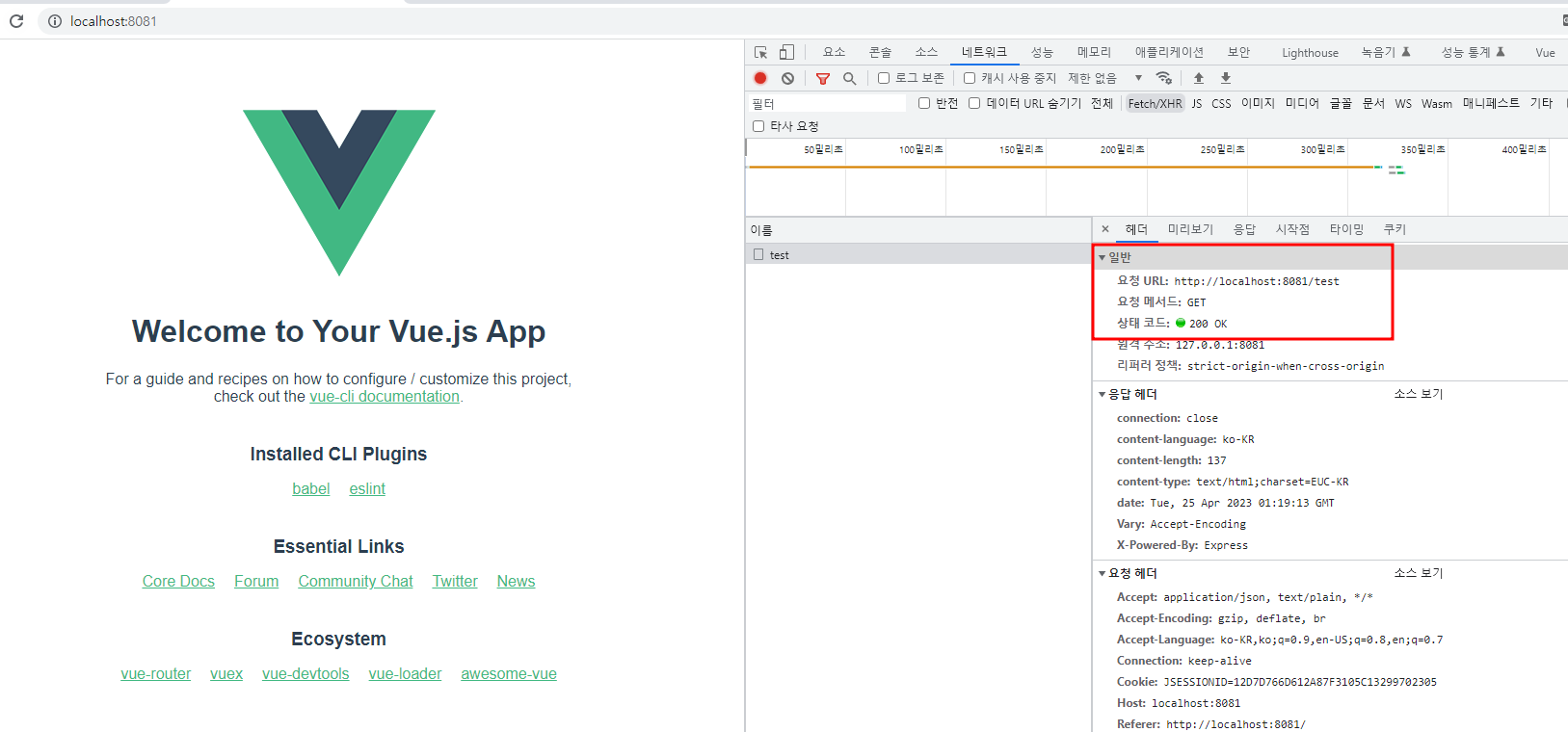Image resolution: width=1568 pixels, height=732 pixels.
Task: Open the 제한 없음 throttling dropdown
Action: (x=1104, y=78)
